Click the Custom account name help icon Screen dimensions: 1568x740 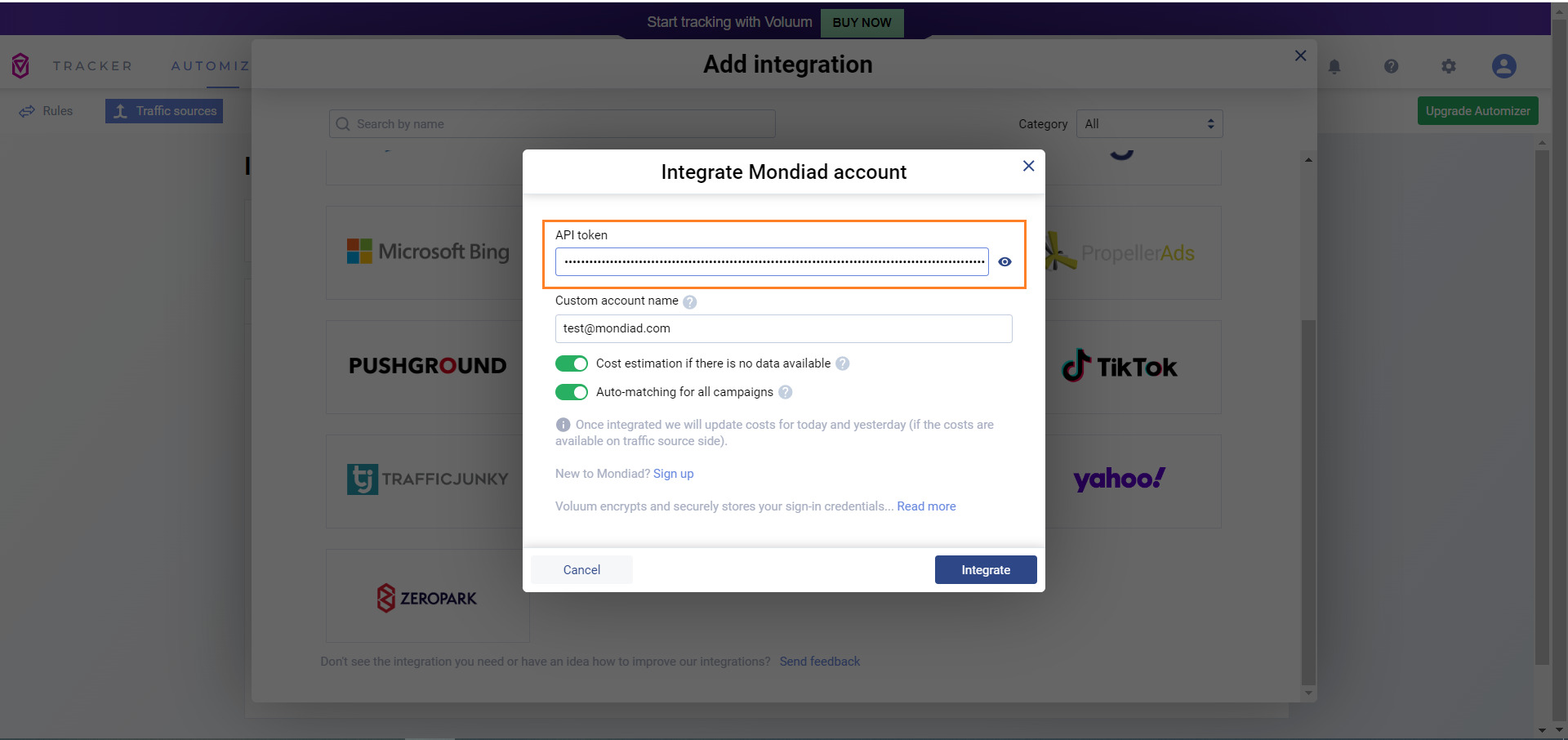click(x=690, y=301)
